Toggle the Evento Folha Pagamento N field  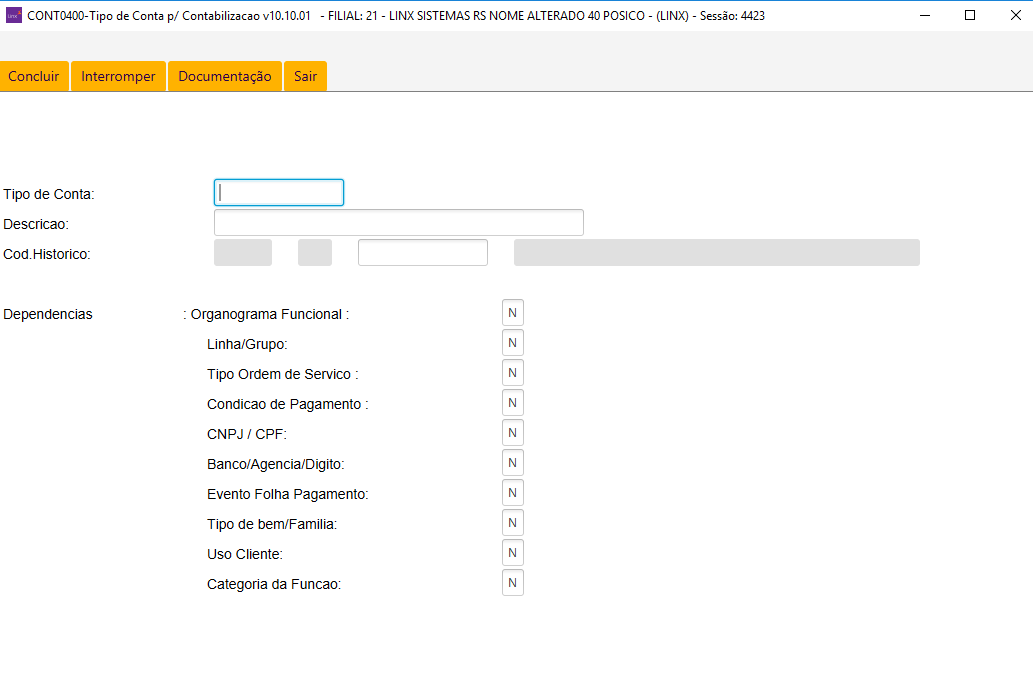513,493
